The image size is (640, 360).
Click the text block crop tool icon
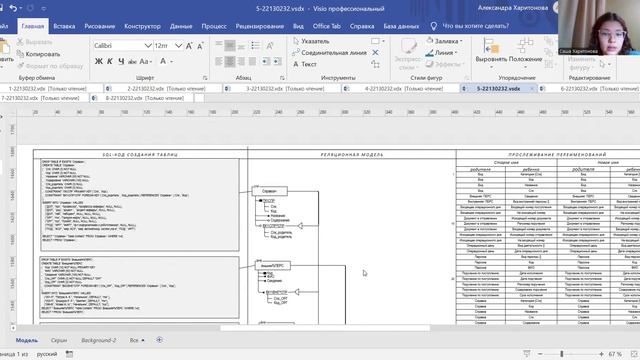click(375, 64)
